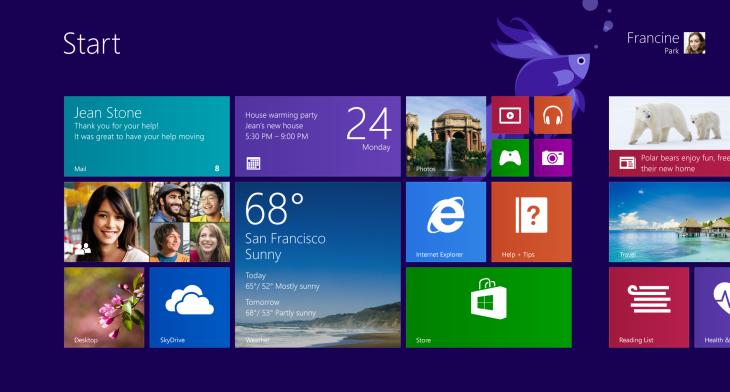Open the SkyDrive cloud tile
This screenshot has height=392, width=730.
point(189,307)
